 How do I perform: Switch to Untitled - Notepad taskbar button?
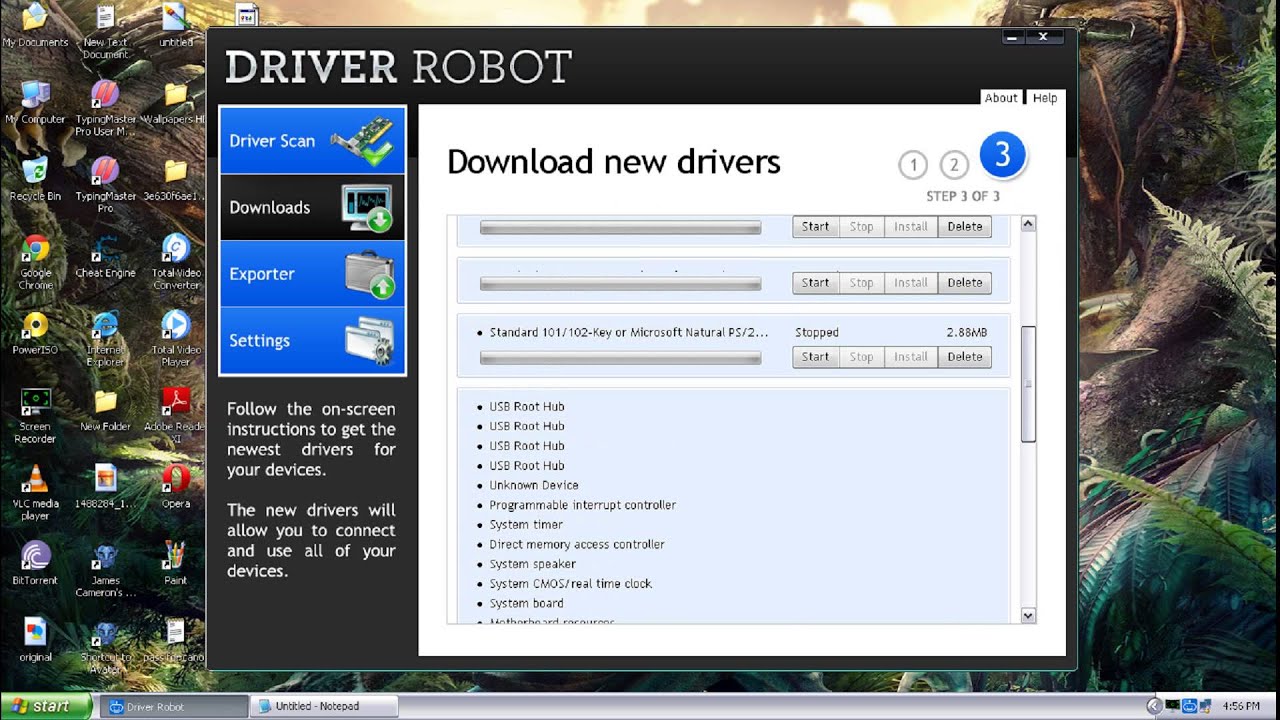[x=323, y=706]
